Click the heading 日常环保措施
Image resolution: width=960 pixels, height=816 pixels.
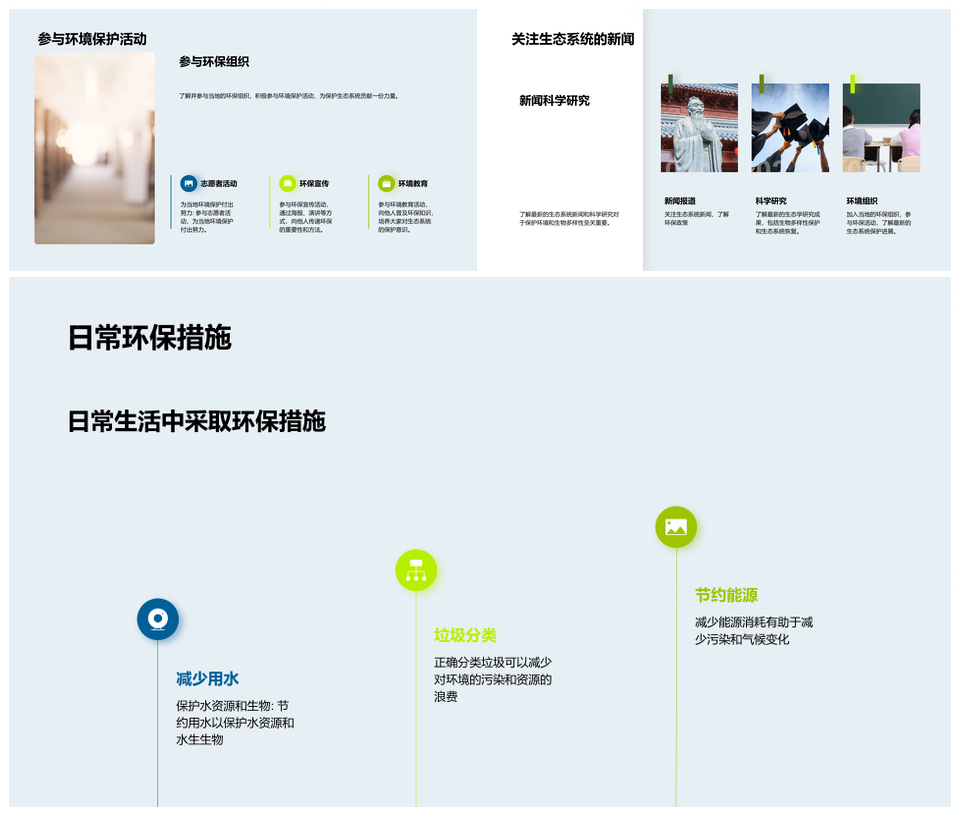(x=149, y=338)
